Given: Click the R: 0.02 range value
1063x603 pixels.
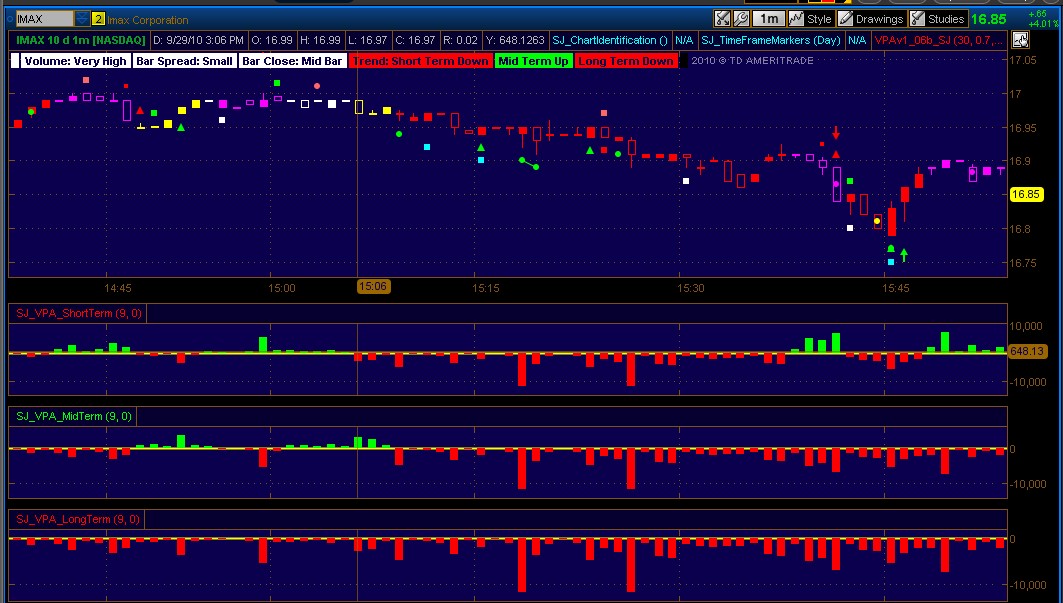Looking at the screenshot, I should pyautogui.click(x=460, y=40).
